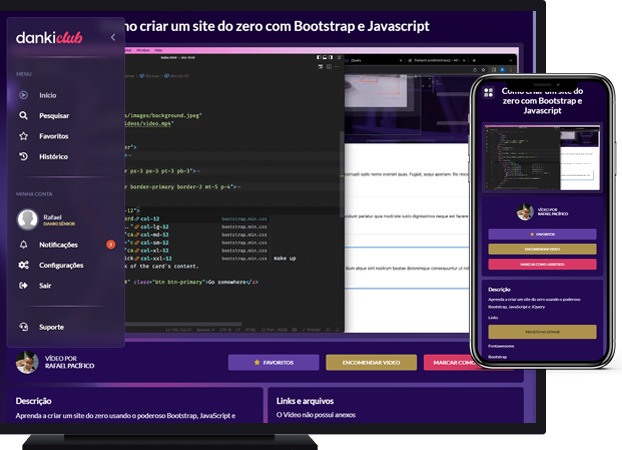Open the Favoritos menu entry

click(x=54, y=136)
